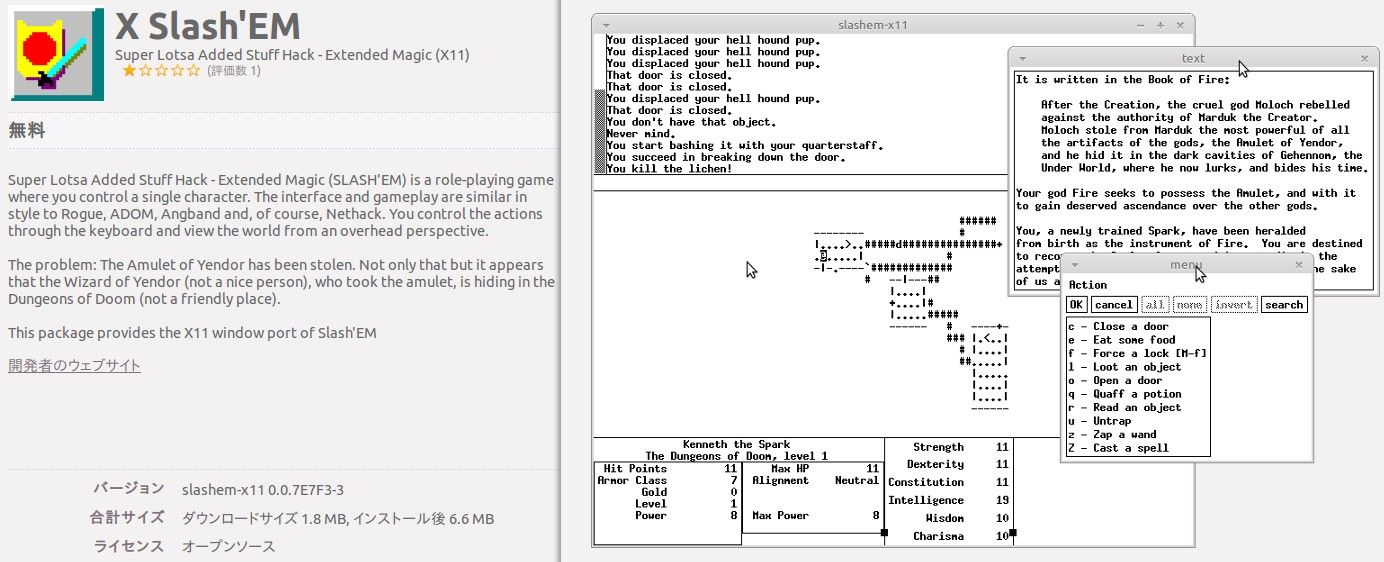Click cancel in the Action menu

pos(1113,305)
